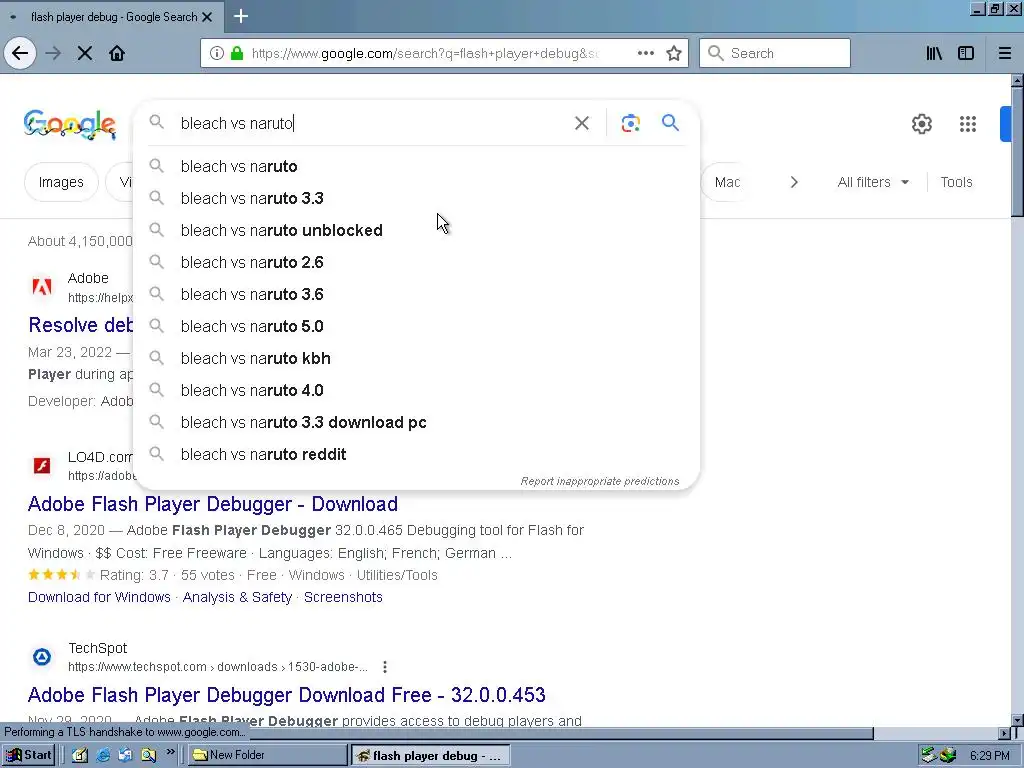
Task: Open the Tools option
Action: pyautogui.click(x=956, y=182)
